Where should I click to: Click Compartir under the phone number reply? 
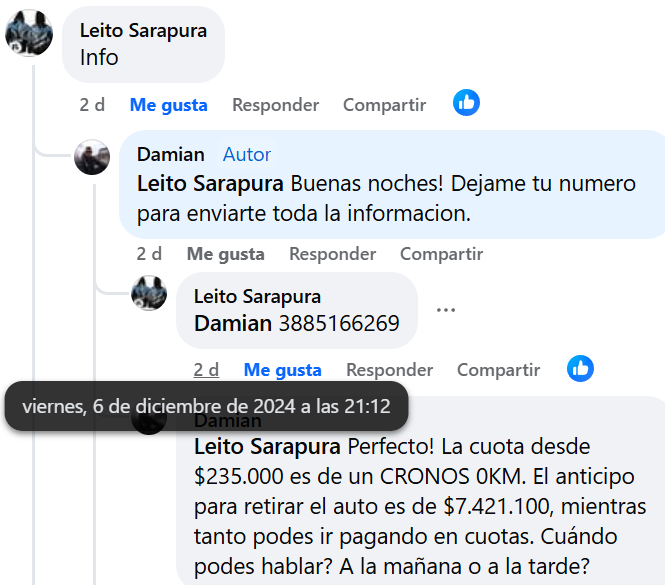pyautogui.click(x=498, y=370)
